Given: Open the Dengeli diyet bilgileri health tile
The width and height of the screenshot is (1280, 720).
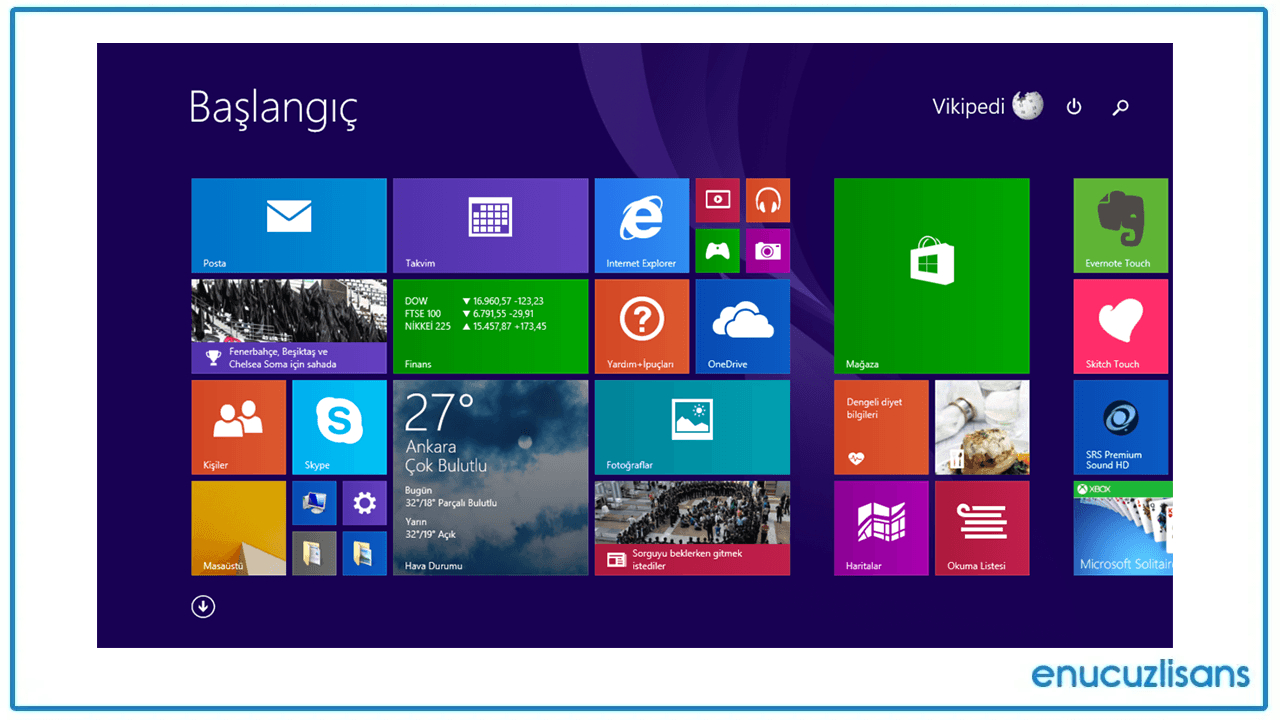Looking at the screenshot, I should 881,427.
